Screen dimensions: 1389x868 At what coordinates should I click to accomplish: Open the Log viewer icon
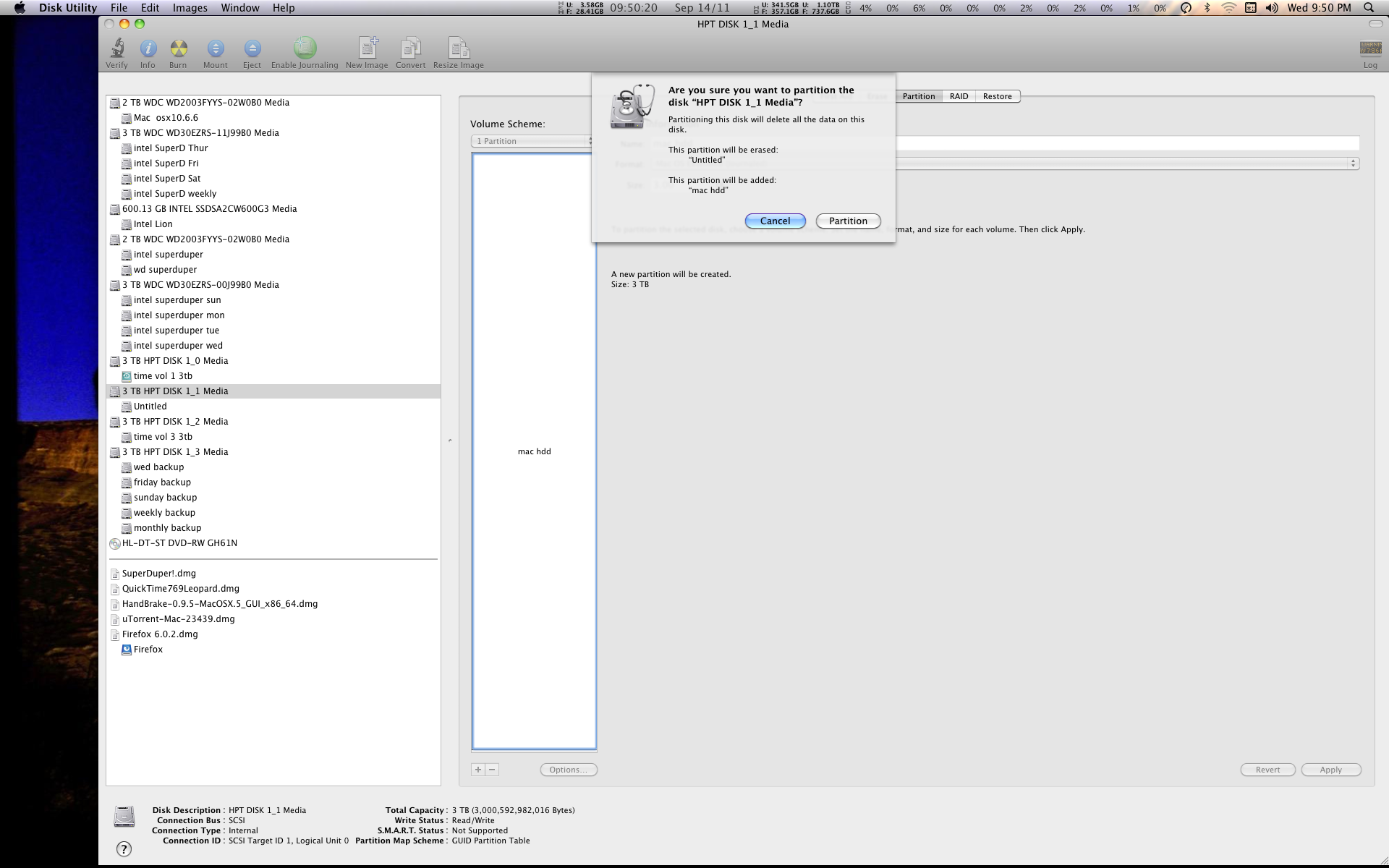coord(1370,54)
